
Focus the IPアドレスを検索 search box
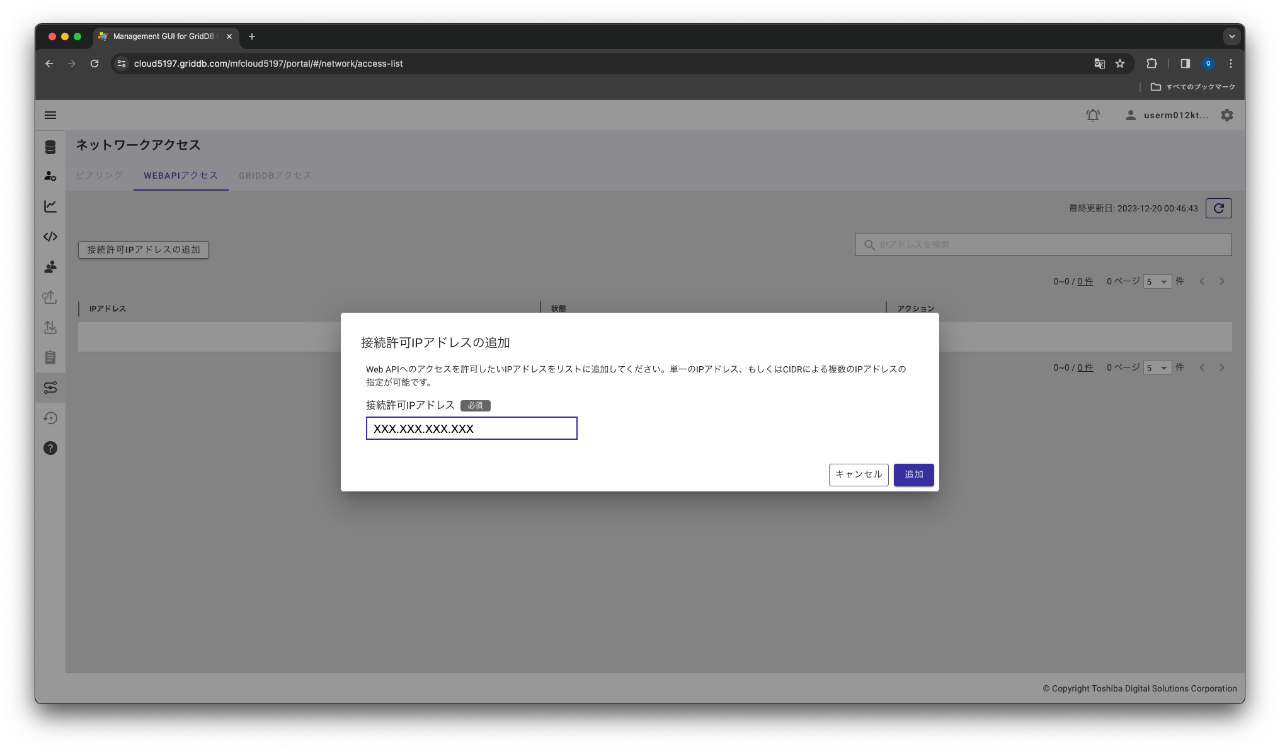[x=1043, y=244]
